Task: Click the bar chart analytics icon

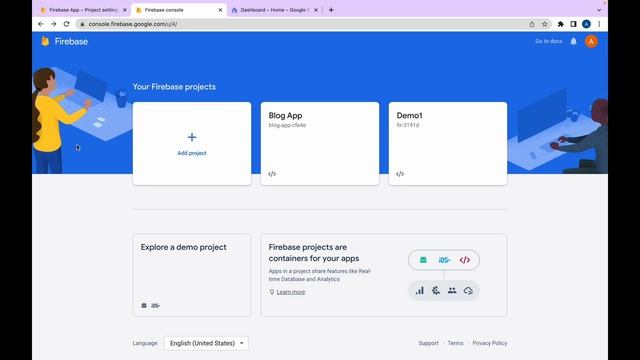Action: [420, 291]
